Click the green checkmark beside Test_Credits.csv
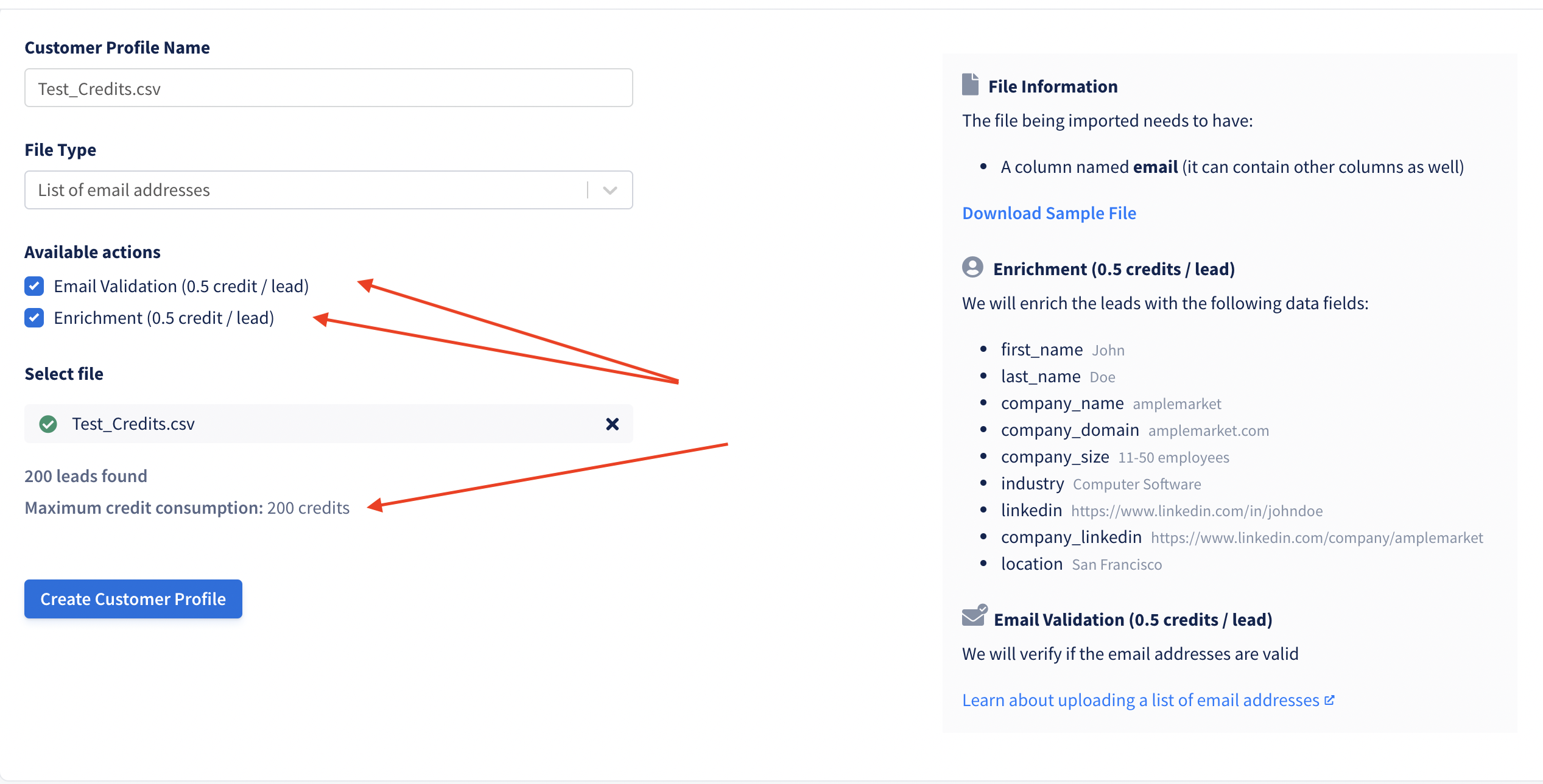The image size is (1543, 784). (x=48, y=424)
